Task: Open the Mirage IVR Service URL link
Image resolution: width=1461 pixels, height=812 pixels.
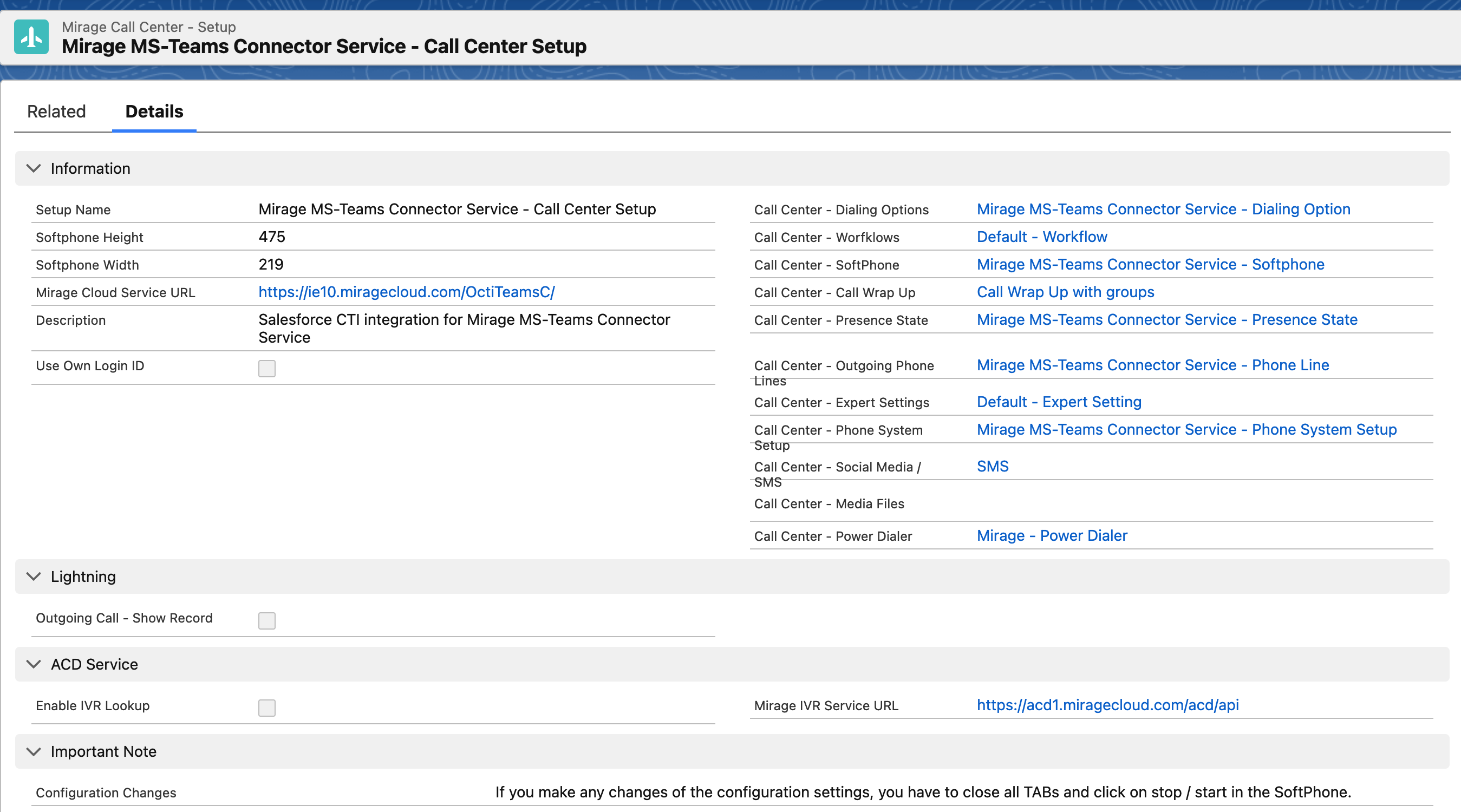Action: coord(1107,705)
